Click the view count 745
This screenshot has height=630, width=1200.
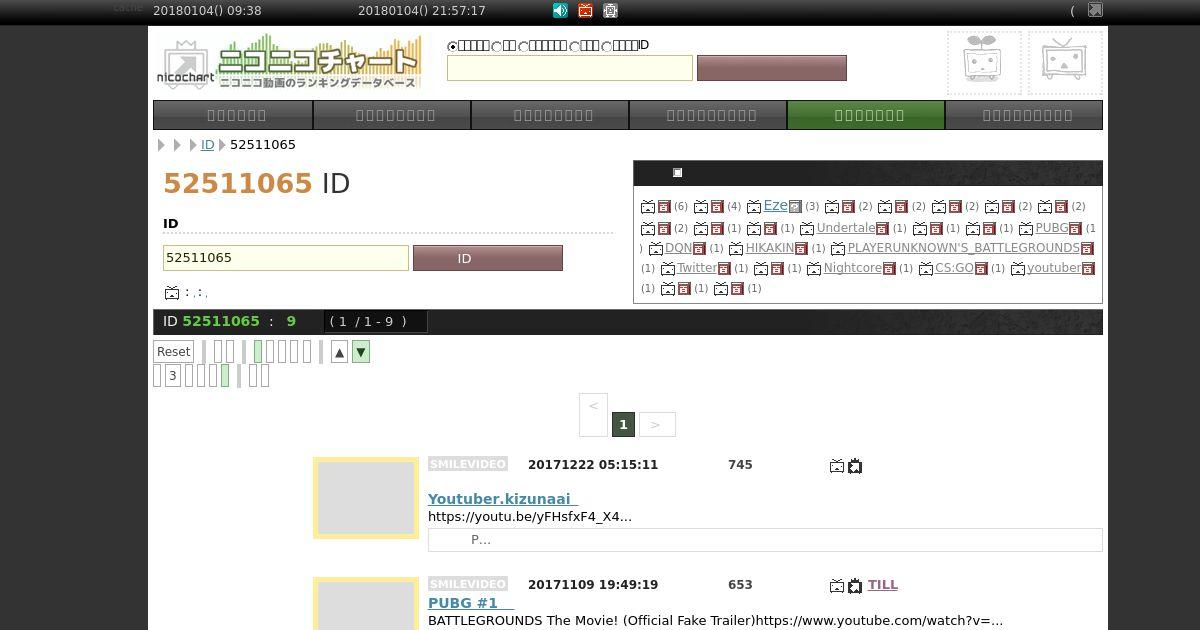tap(740, 465)
